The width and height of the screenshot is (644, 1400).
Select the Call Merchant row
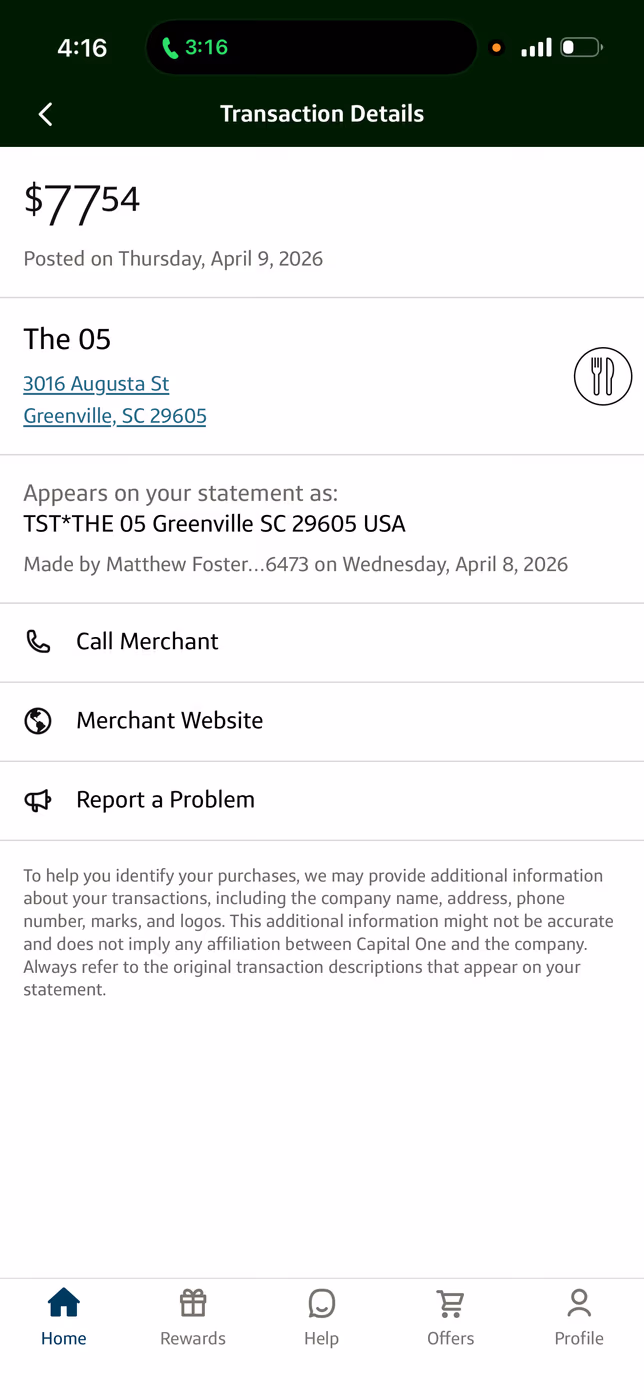(x=322, y=642)
